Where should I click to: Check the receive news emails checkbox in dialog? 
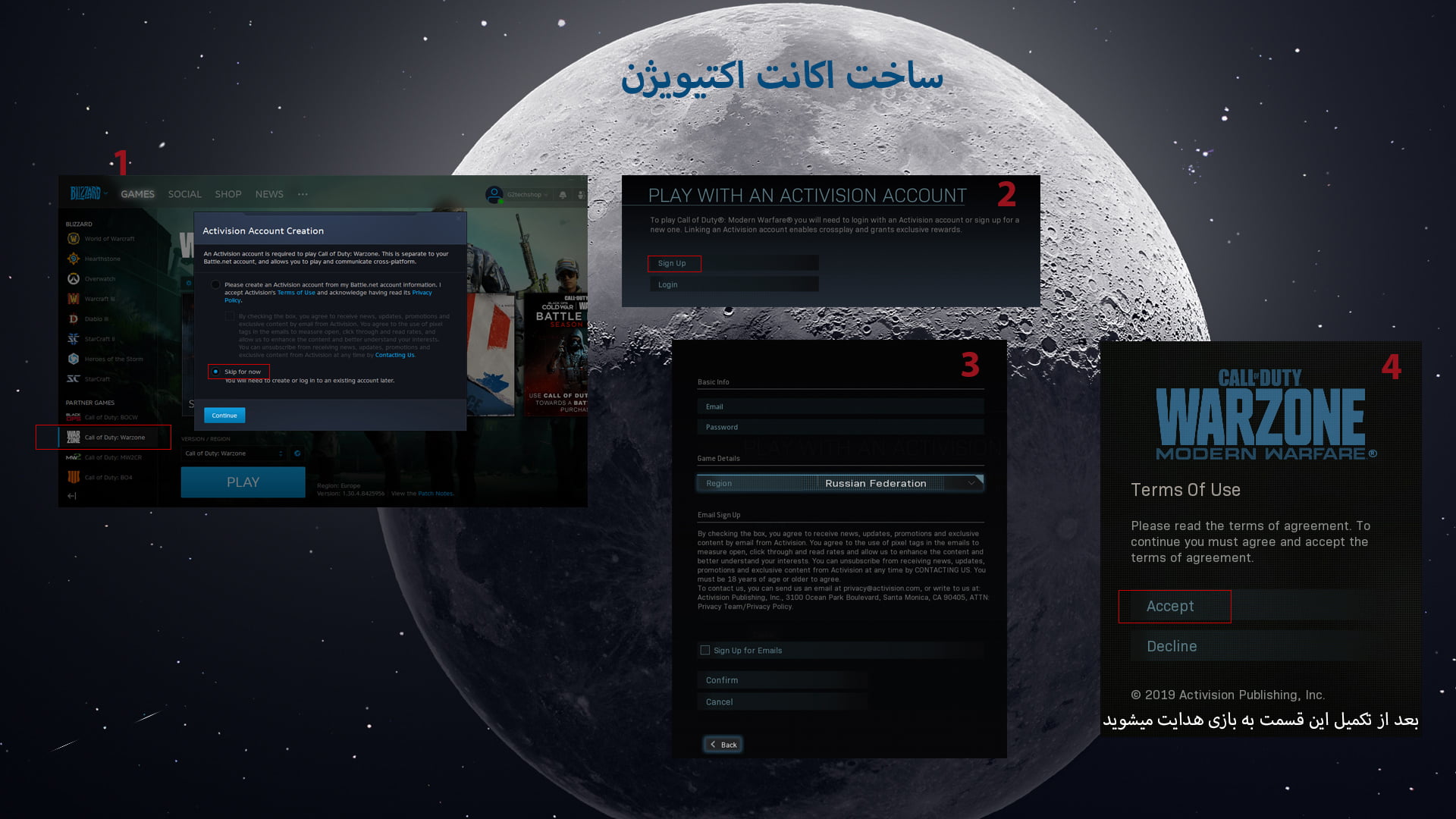230,315
